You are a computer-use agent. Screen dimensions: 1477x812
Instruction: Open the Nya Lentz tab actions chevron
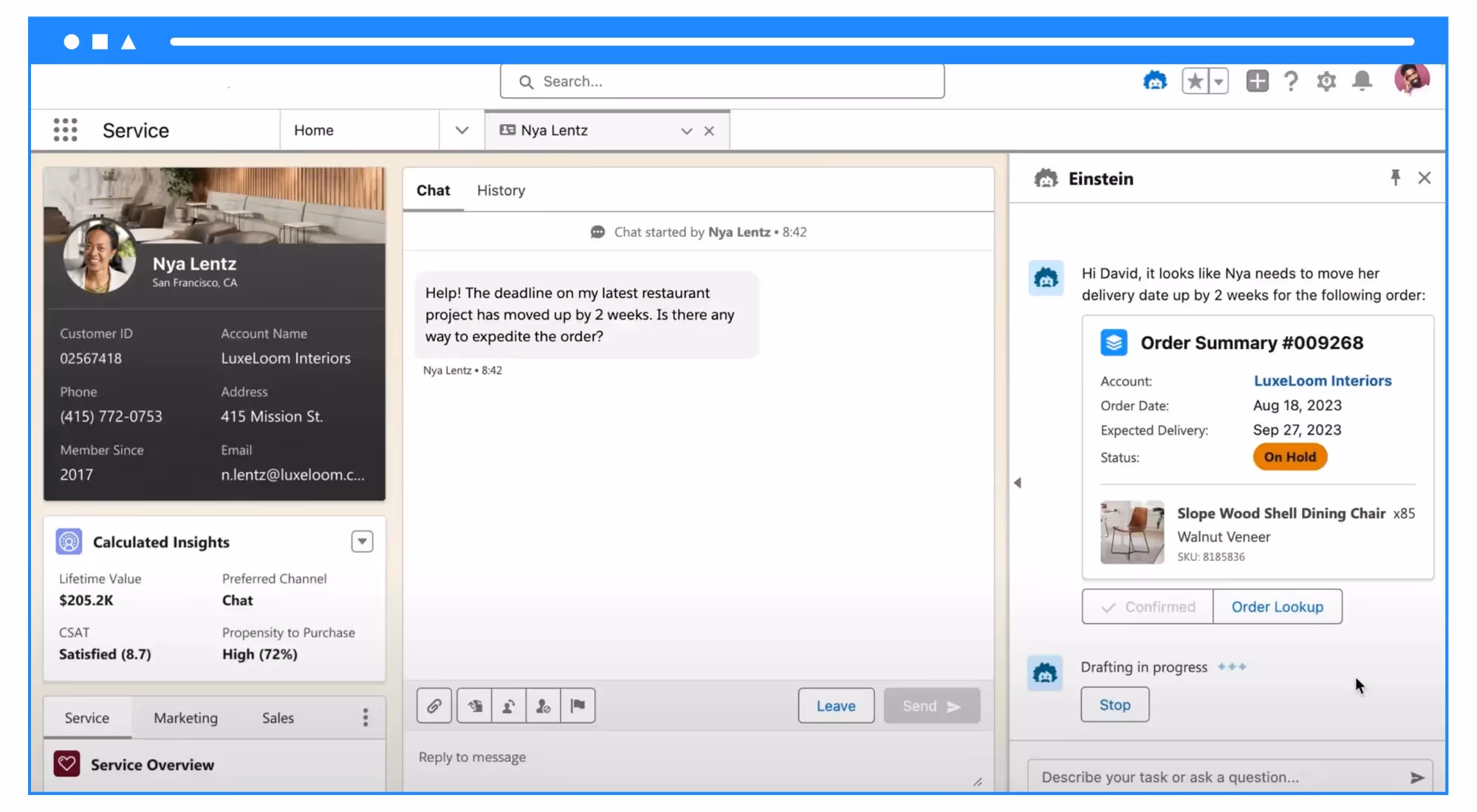(x=686, y=131)
